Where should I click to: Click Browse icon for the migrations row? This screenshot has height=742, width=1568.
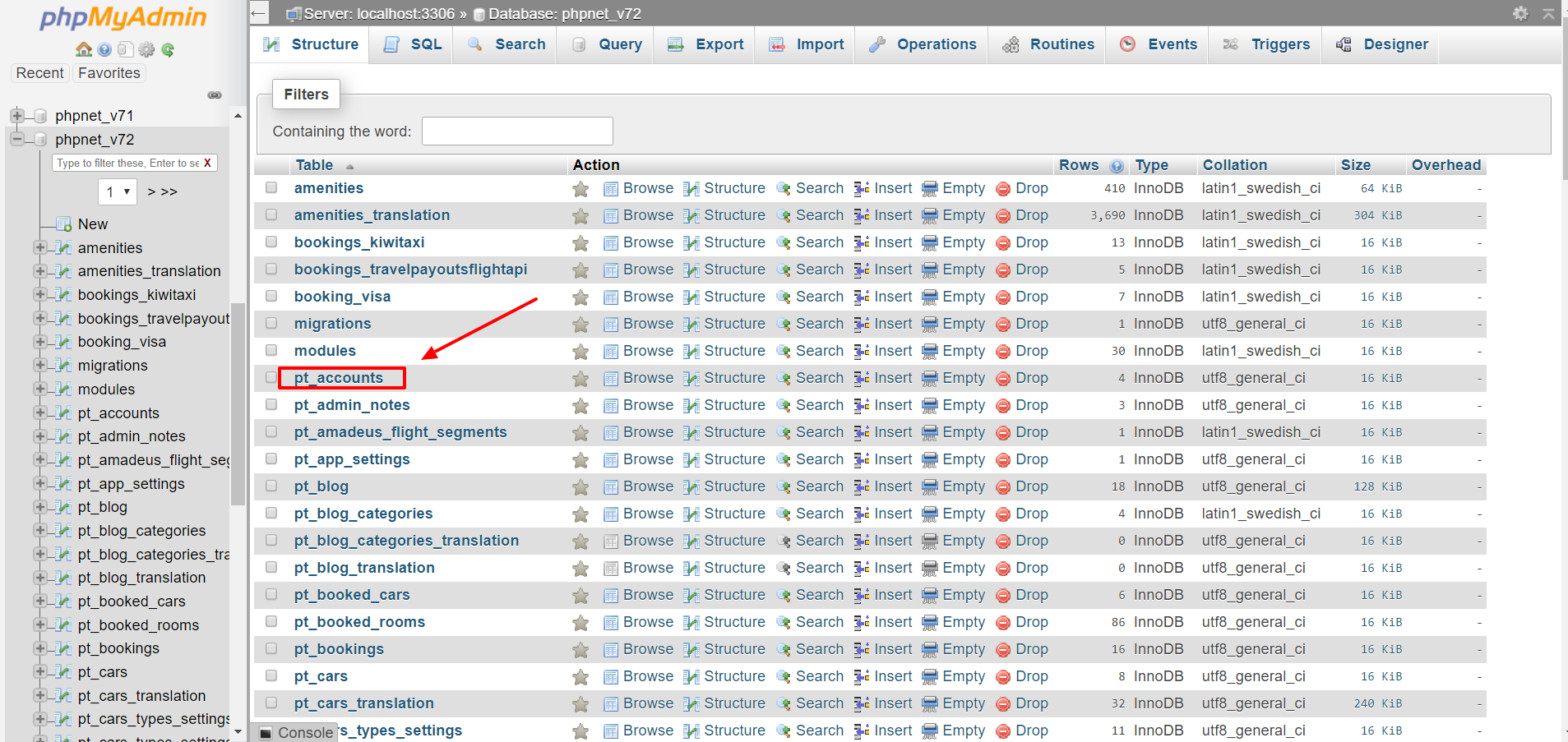[611, 325]
